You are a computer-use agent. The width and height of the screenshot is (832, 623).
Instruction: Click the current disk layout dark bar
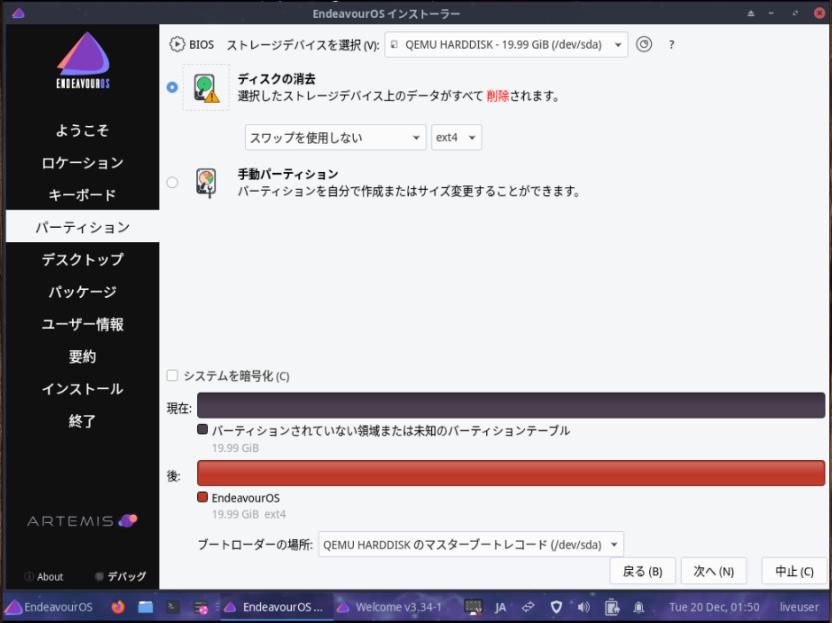[511, 405]
